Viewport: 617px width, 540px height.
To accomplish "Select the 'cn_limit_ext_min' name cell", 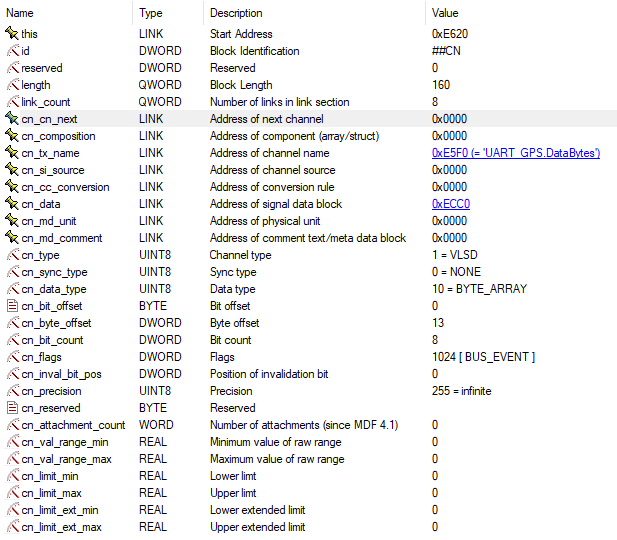I will point(60,510).
